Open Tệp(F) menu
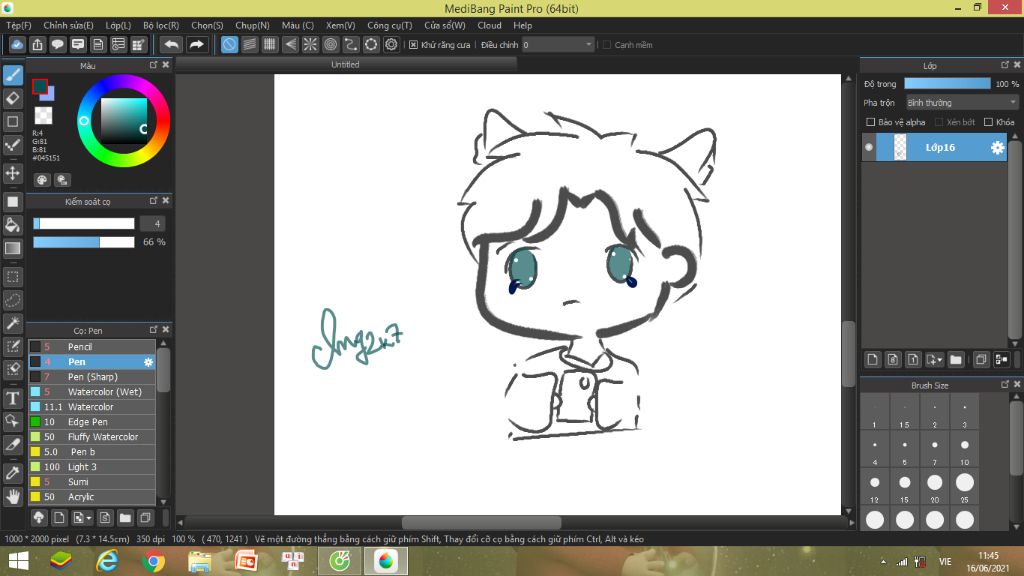 [19, 25]
